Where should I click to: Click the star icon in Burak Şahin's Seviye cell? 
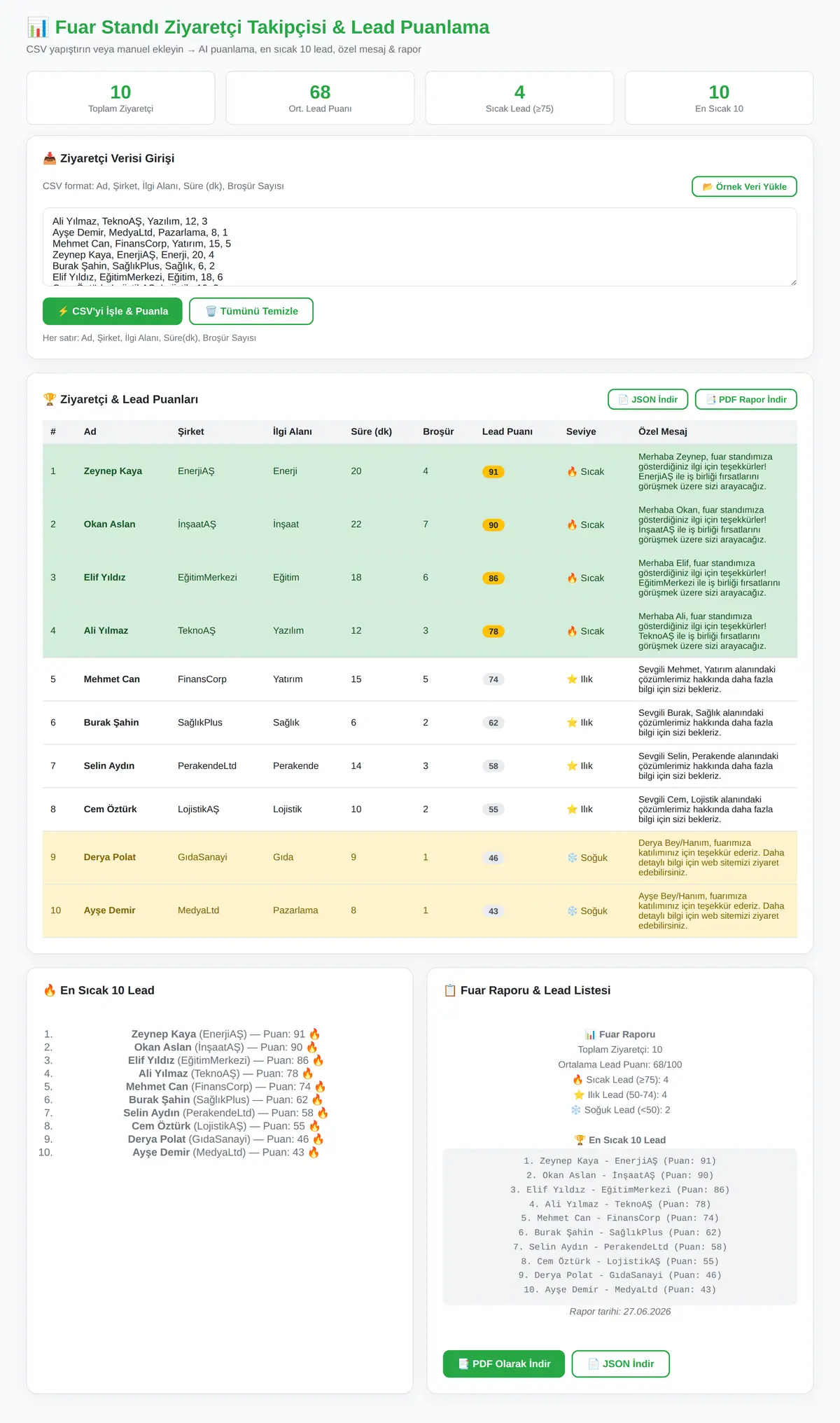pos(572,722)
